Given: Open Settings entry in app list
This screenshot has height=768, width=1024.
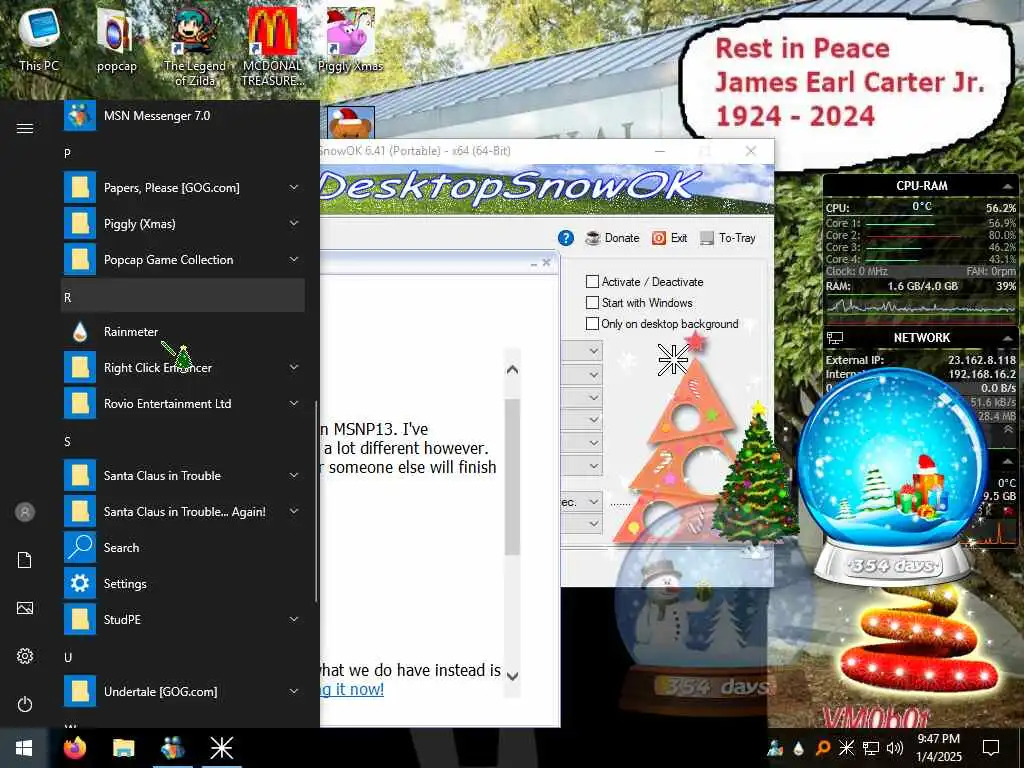Looking at the screenshot, I should (x=184, y=583).
